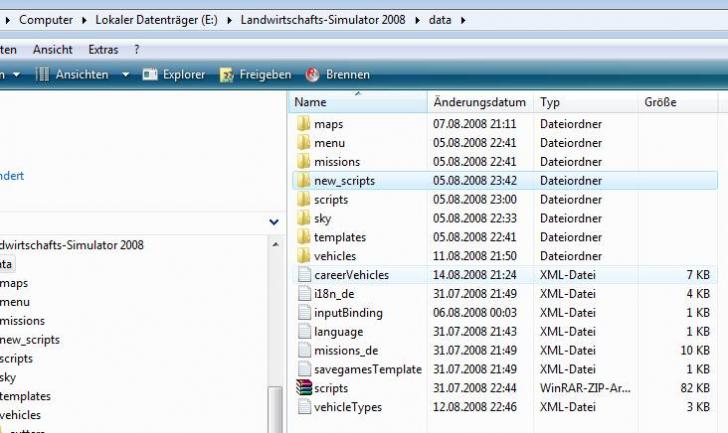
Task: Select the menu folder icon in file list
Action: click(x=304, y=142)
